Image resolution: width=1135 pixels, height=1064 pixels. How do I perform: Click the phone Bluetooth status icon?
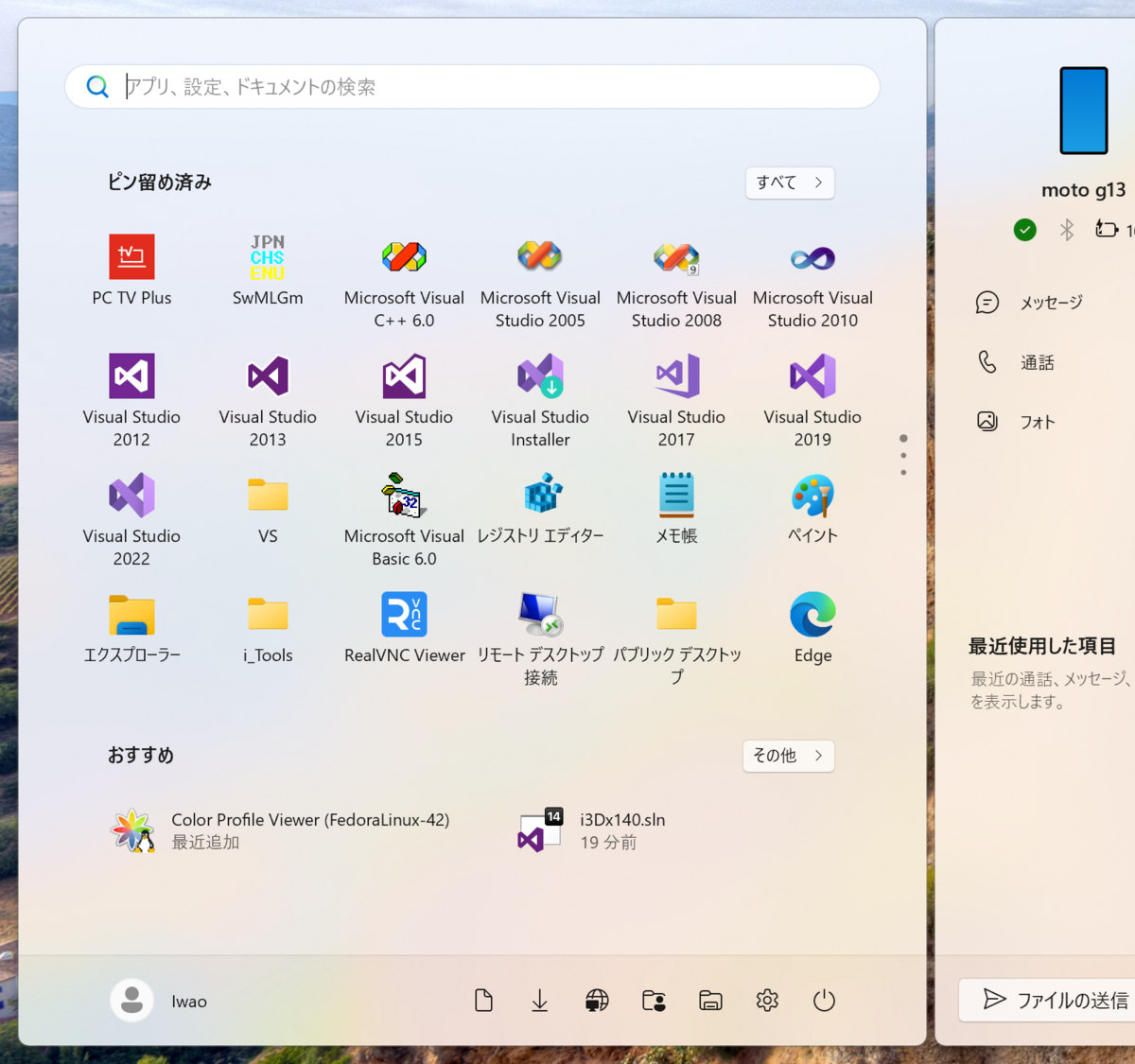pyautogui.click(x=1067, y=229)
